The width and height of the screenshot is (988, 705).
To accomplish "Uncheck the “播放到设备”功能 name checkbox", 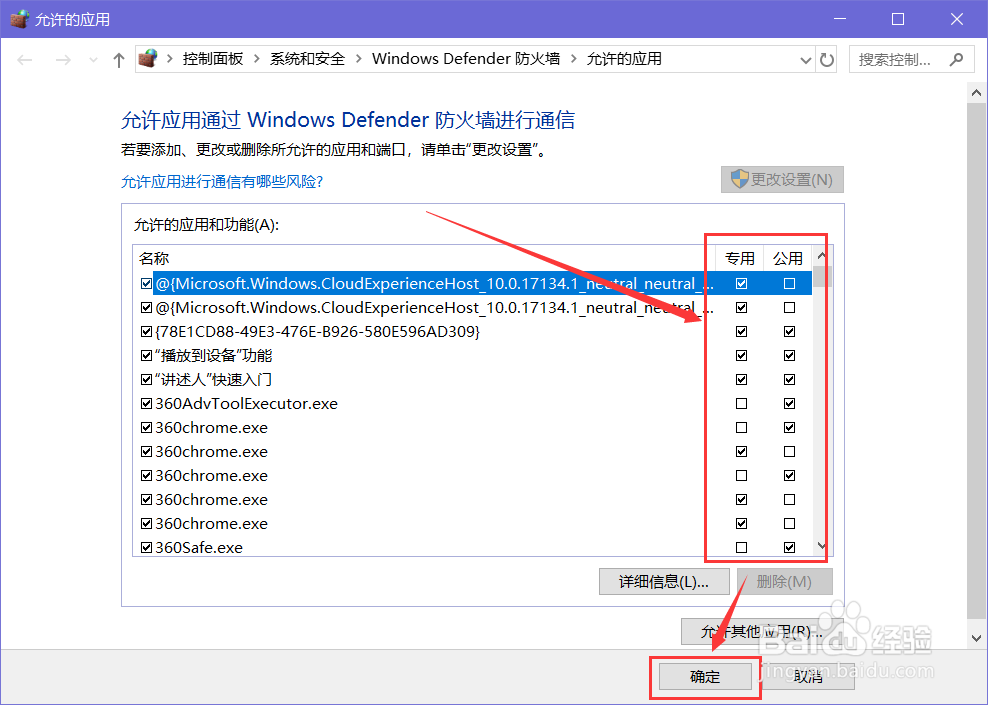I will (146, 355).
